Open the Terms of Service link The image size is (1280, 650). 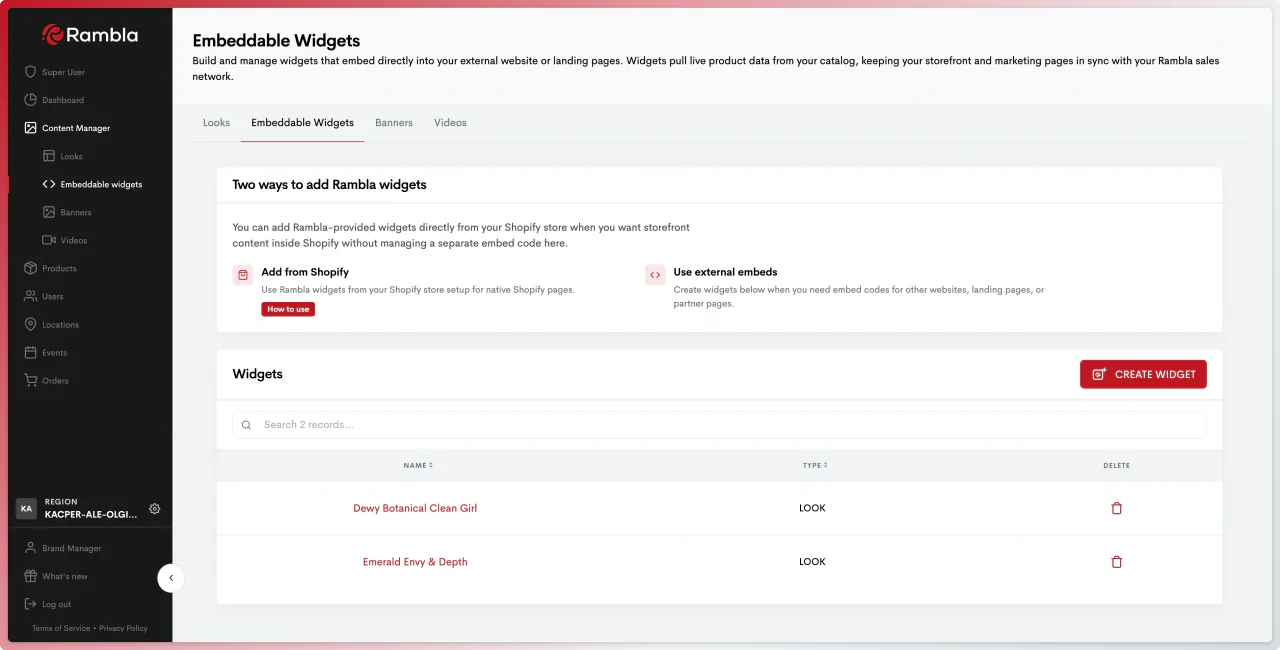point(61,628)
